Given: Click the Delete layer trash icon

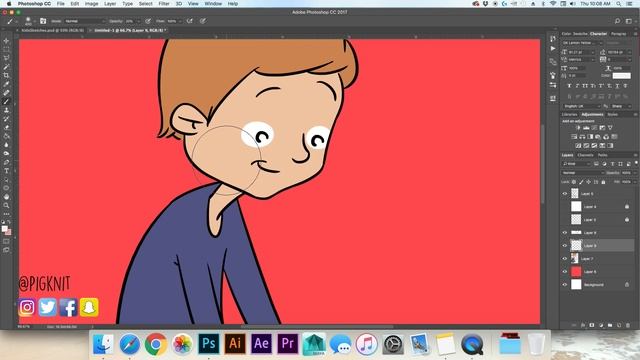Looking at the screenshot, I should point(628,325).
